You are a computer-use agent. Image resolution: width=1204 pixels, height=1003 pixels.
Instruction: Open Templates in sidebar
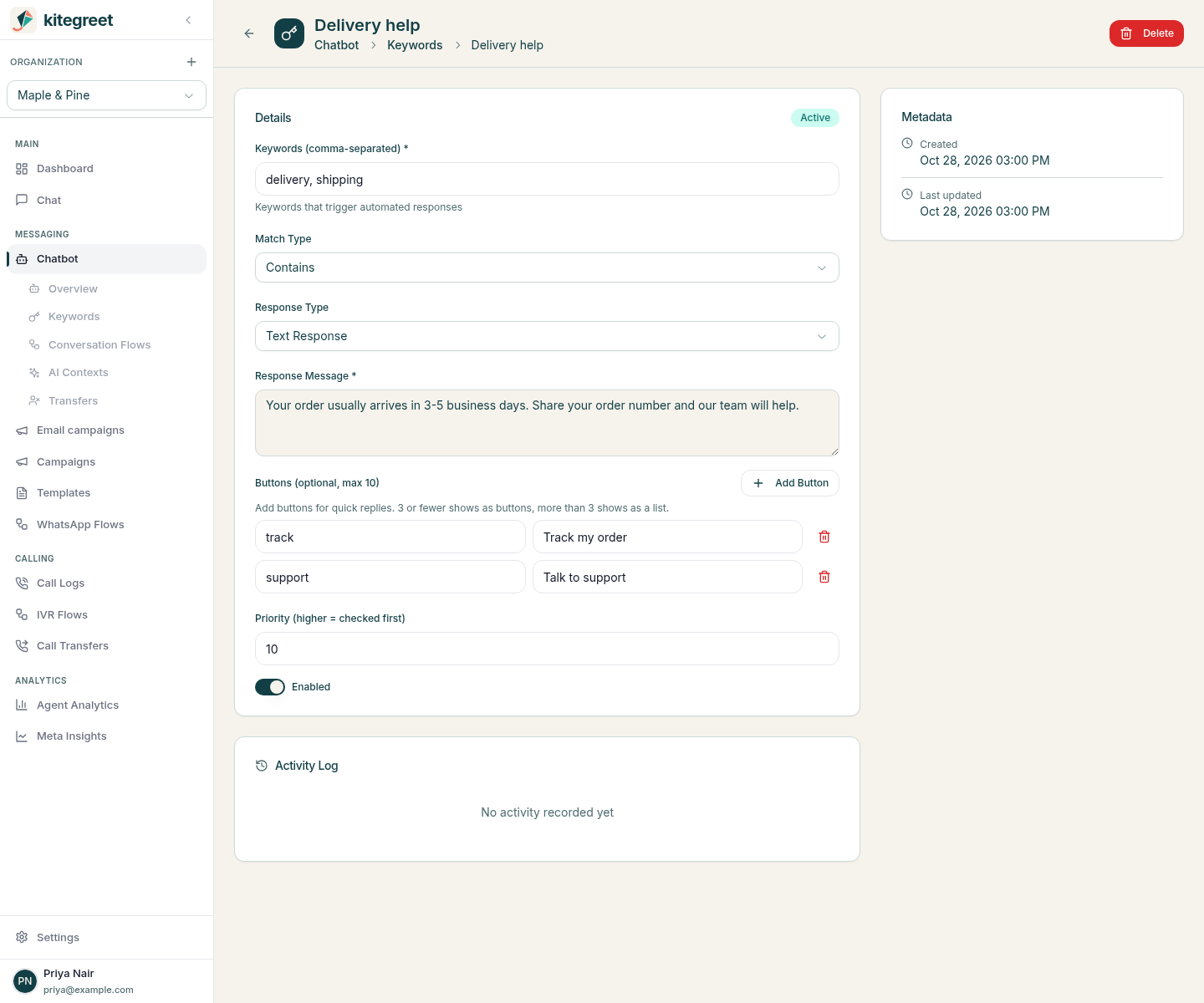pyautogui.click(x=106, y=493)
